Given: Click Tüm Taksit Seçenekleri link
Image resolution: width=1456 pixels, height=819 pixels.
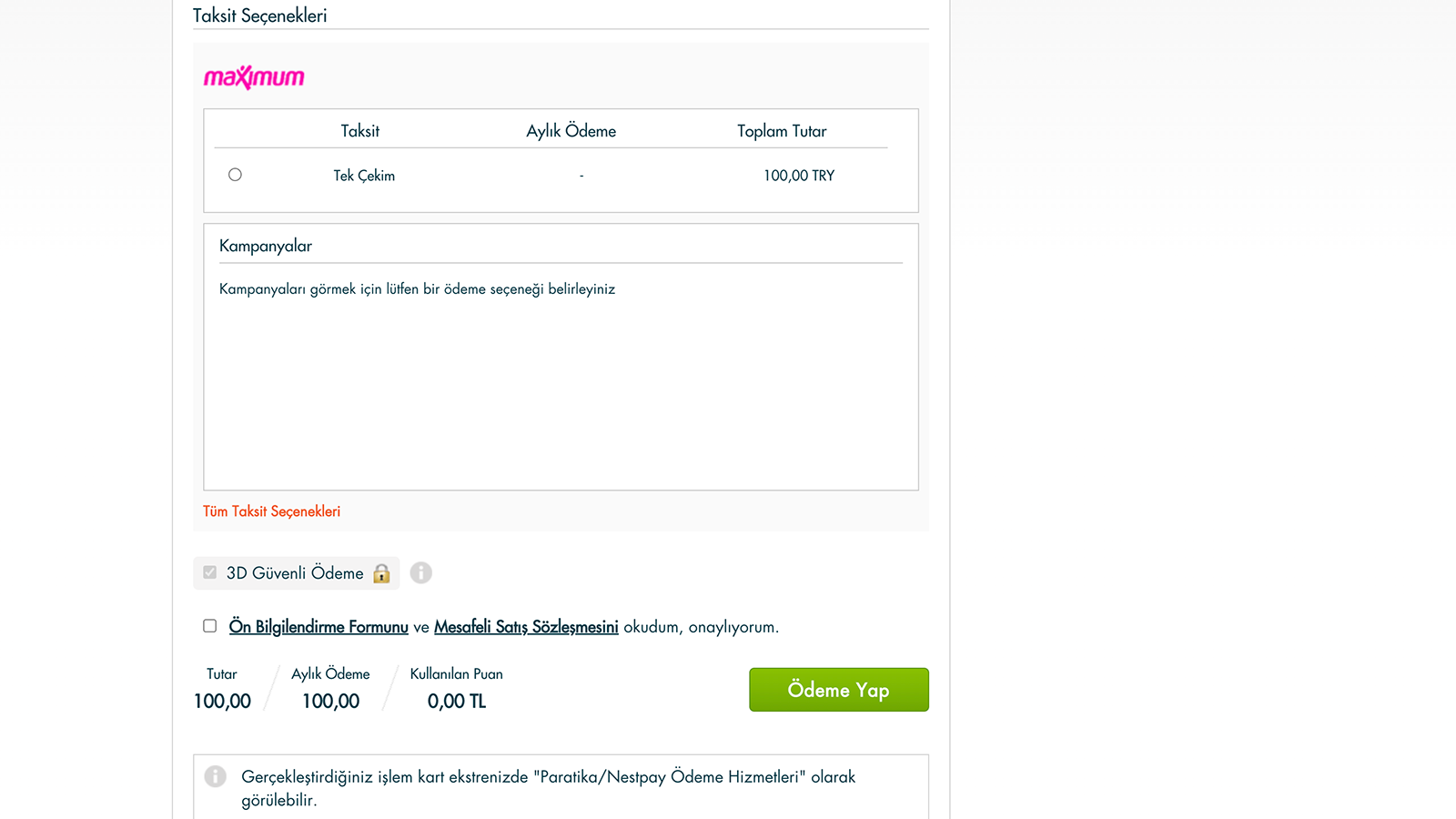Looking at the screenshot, I should pos(271,511).
